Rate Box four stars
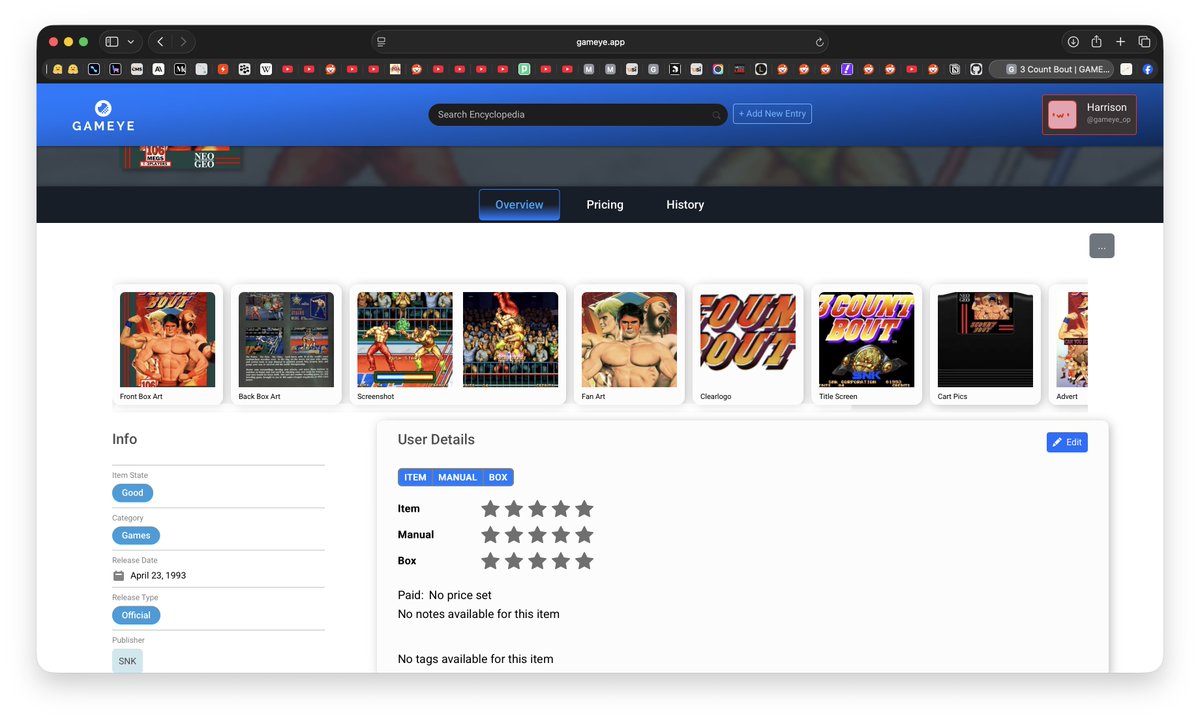The width and height of the screenshot is (1200, 721). (561, 561)
